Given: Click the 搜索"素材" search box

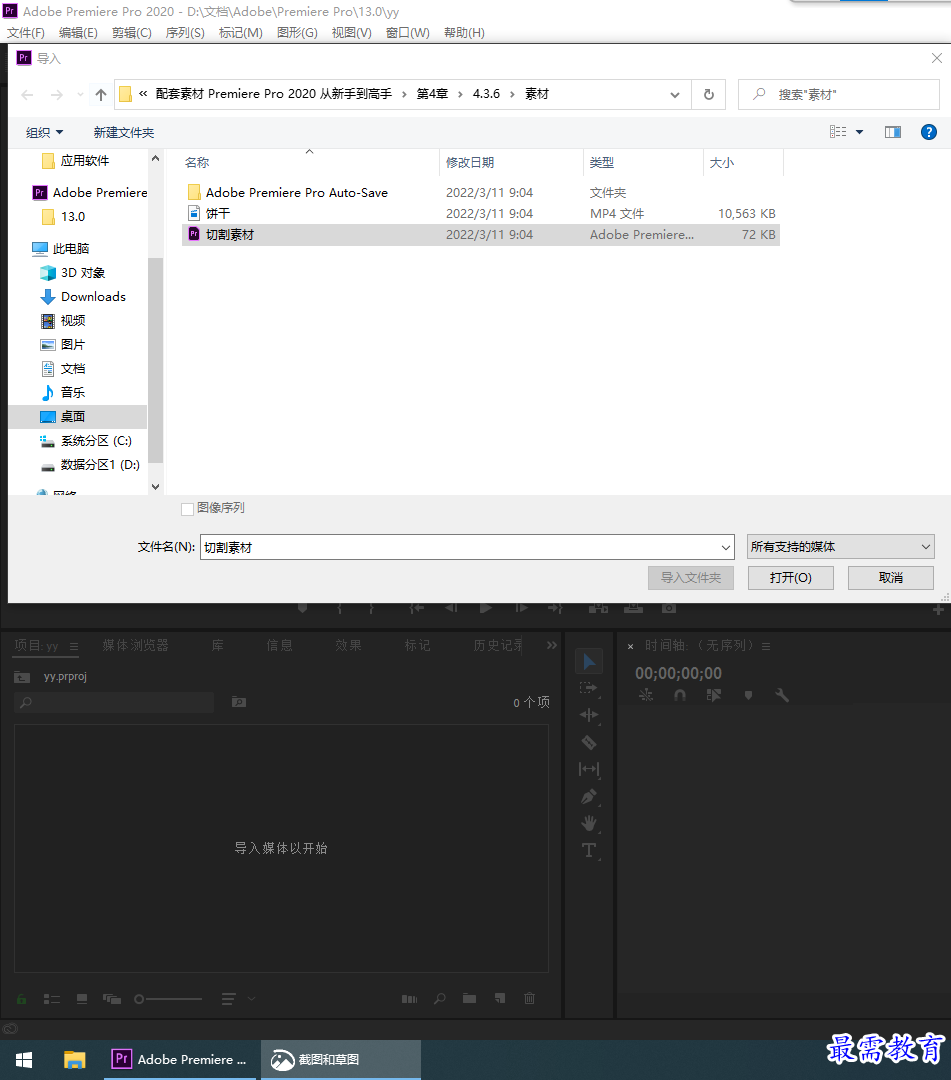Looking at the screenshot, I should click(839, 94).
